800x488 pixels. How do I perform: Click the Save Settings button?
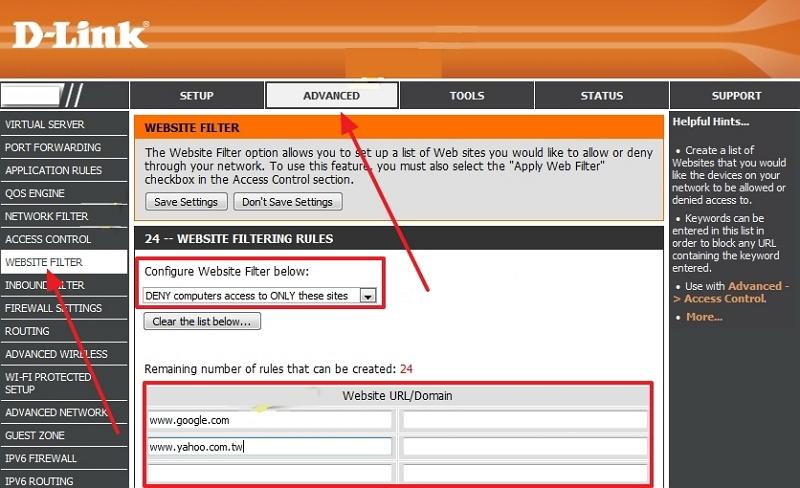[x=185, y=202]
